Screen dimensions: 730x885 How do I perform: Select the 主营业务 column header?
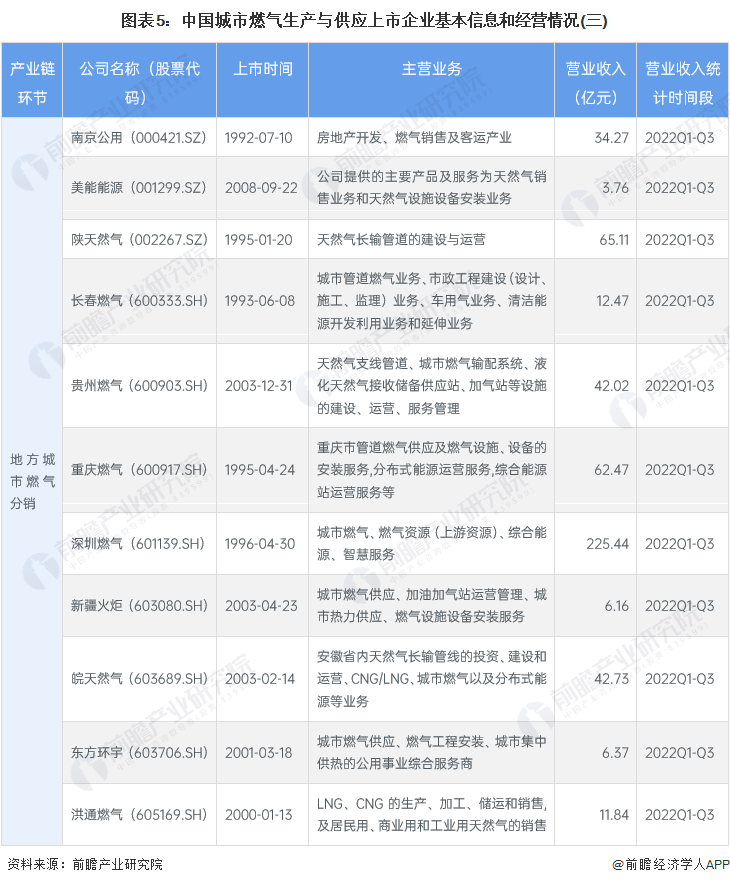431,69
